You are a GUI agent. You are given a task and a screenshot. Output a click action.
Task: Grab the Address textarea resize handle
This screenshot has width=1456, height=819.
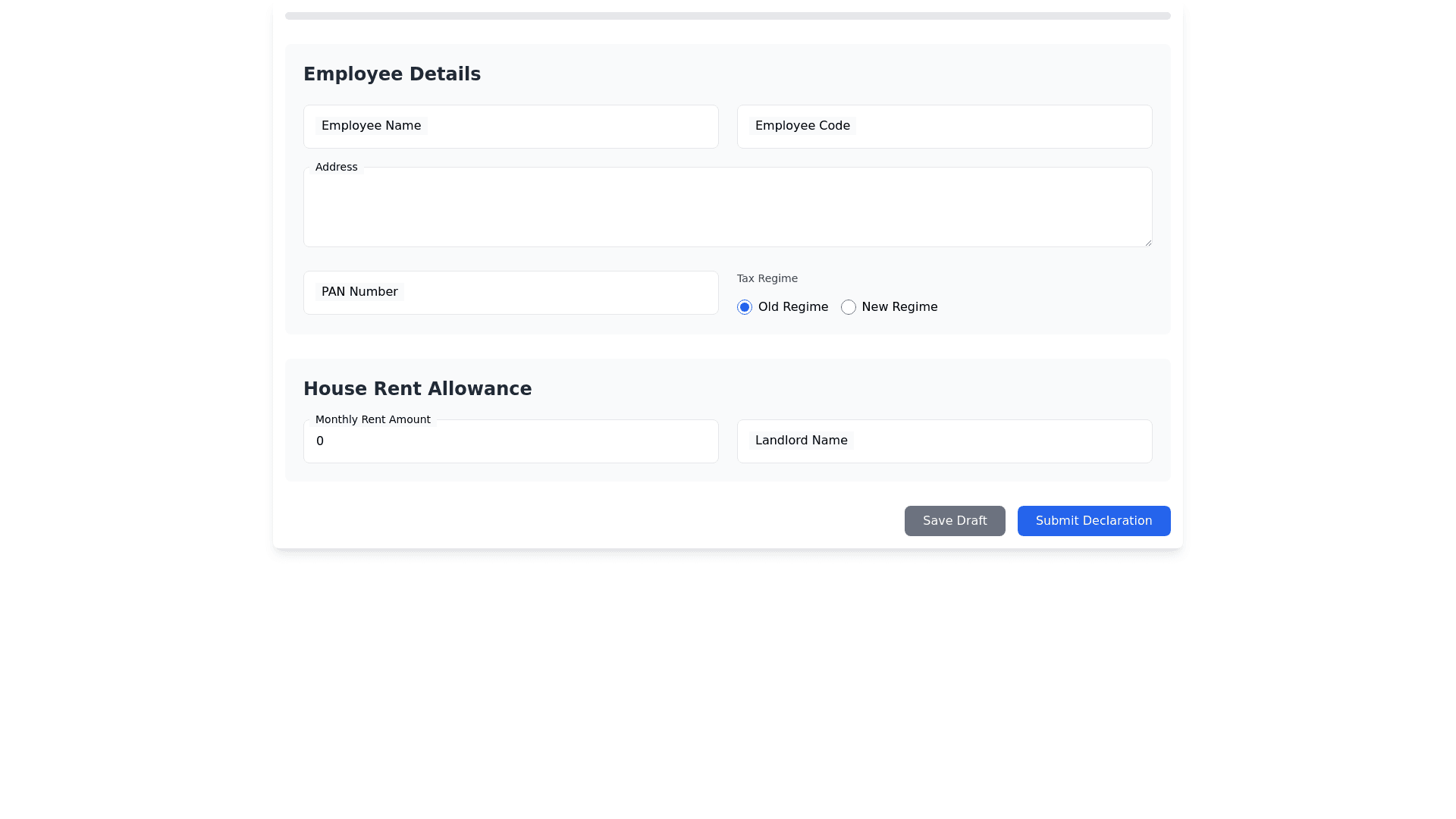pos(1148,243)
